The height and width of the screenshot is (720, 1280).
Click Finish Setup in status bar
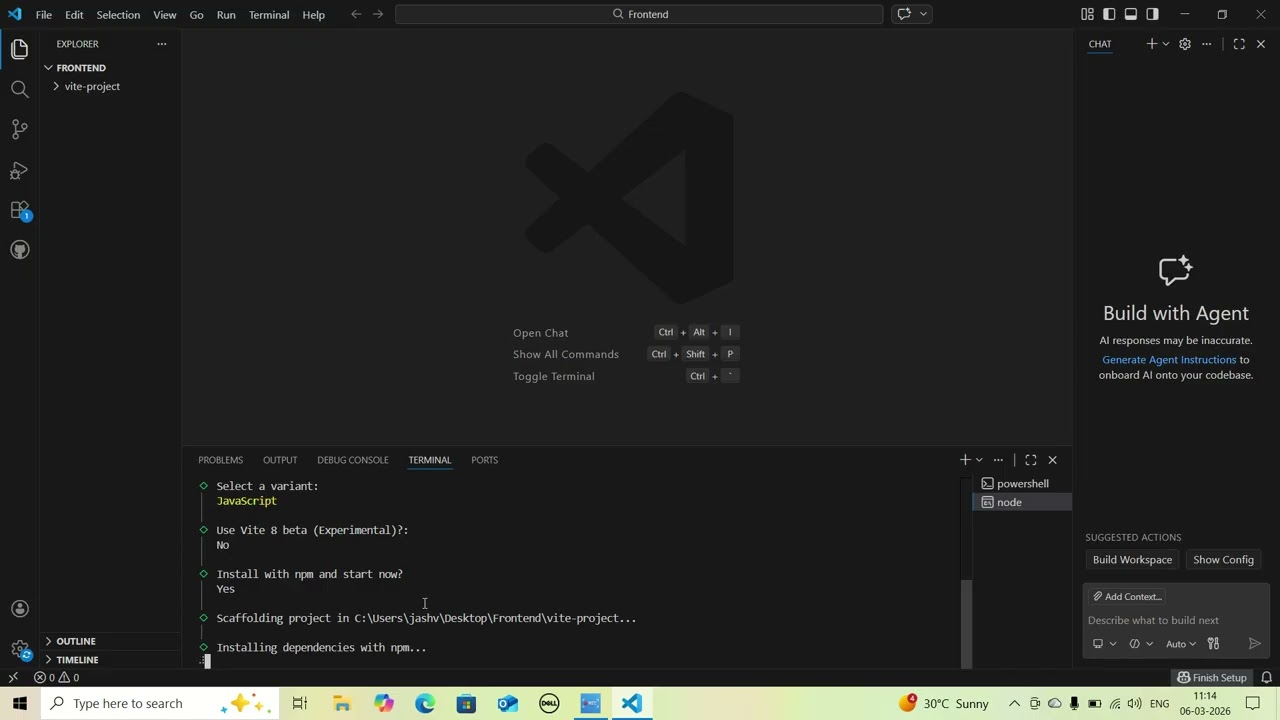point(1212,678)
